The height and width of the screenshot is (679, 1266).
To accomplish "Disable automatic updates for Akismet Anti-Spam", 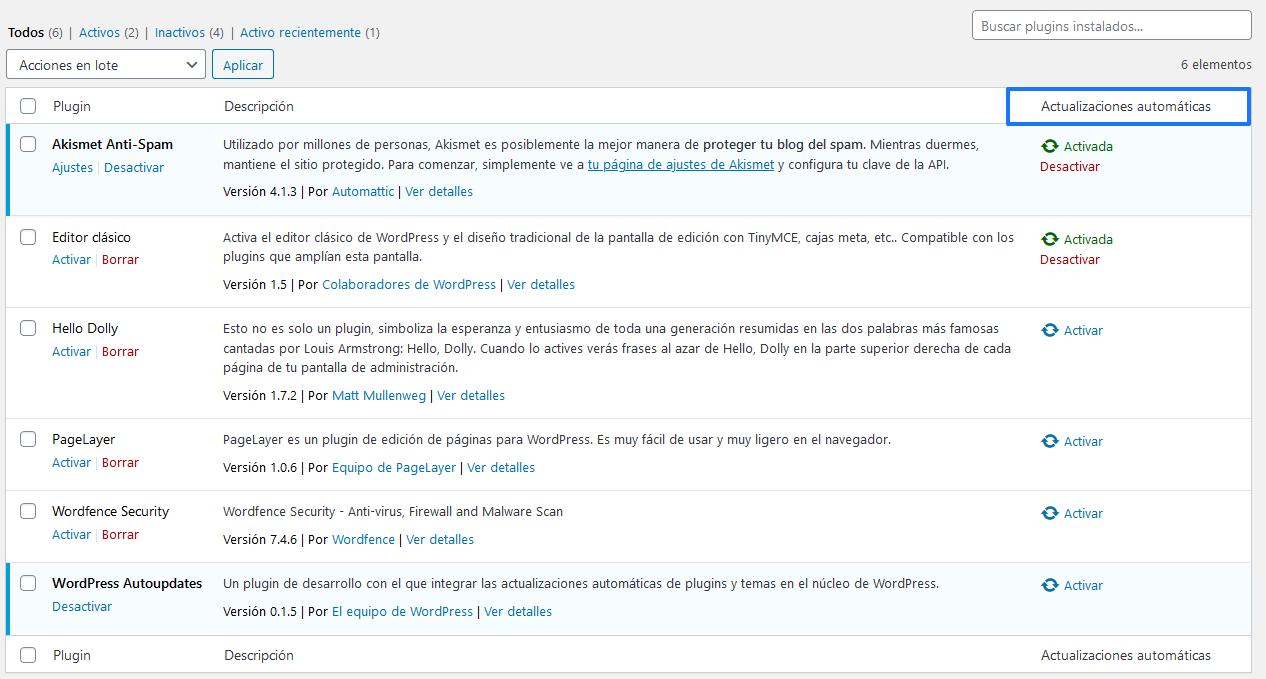I will tap(1070, 167).
